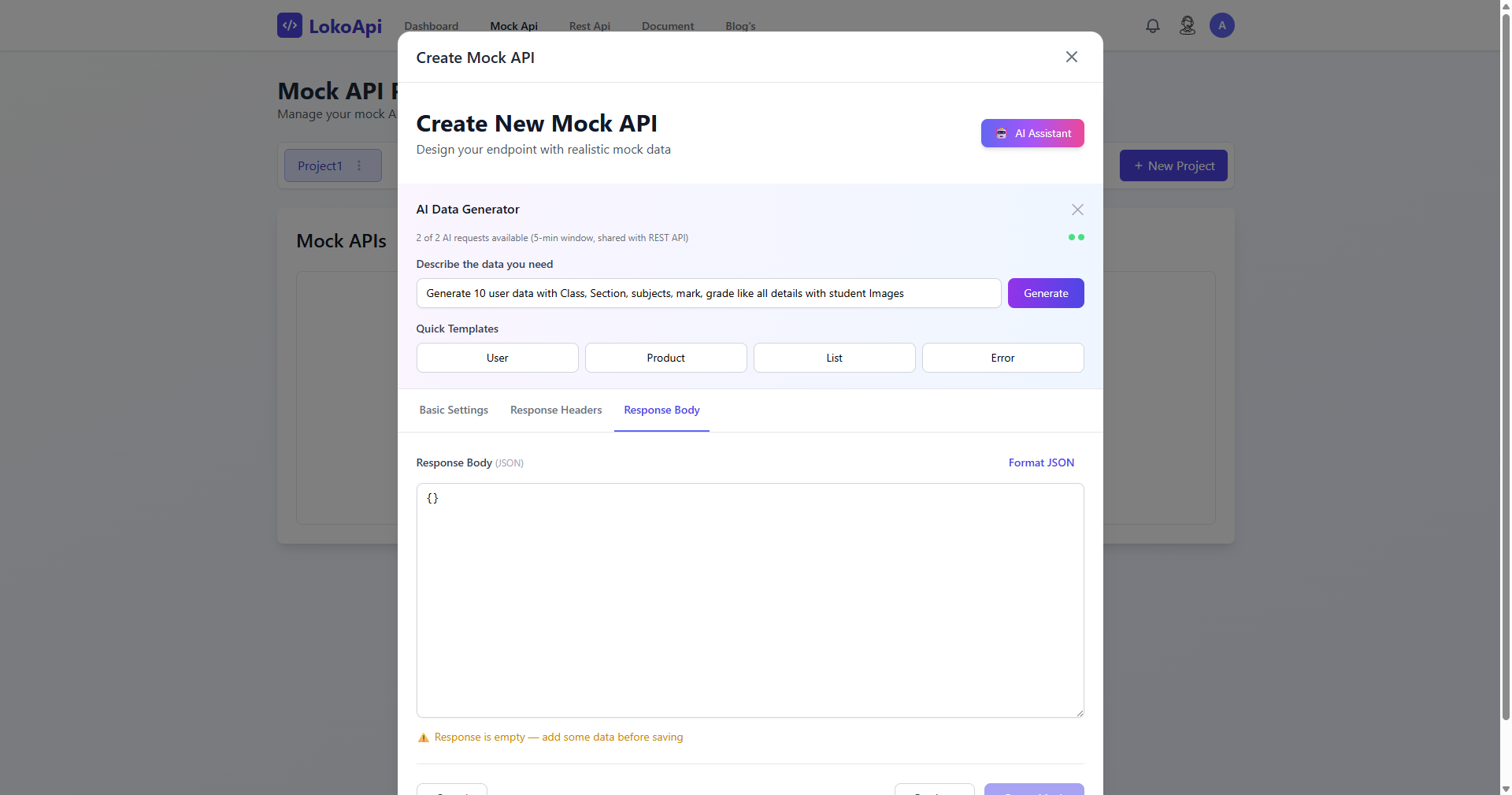1512x795 pixels.
Task: Close the Create Mock API dialog
Action: 1072,57
